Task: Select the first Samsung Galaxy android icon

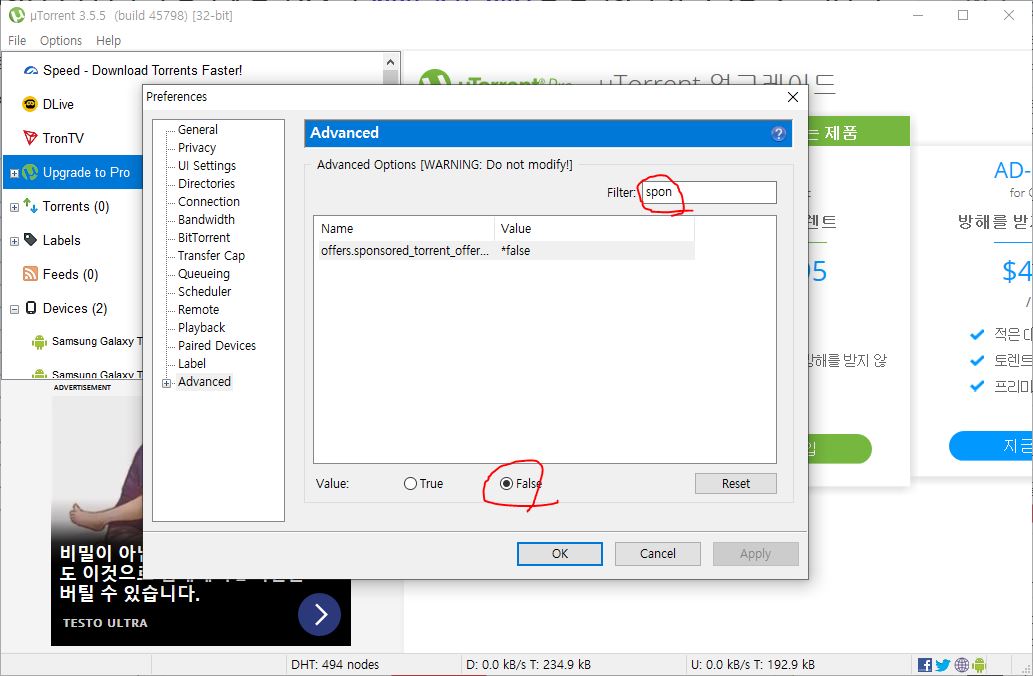Action: pos(40,341)
